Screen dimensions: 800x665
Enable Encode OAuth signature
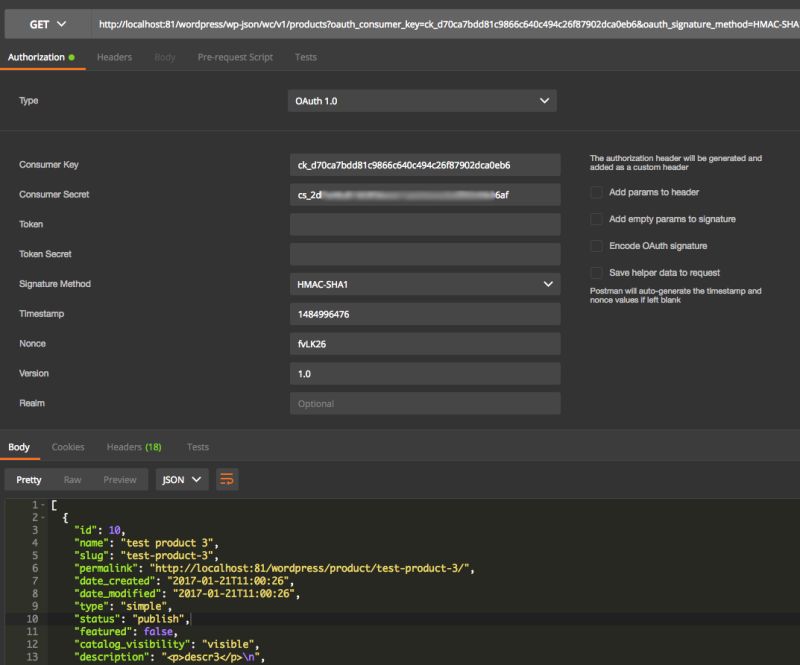point(594,245)
